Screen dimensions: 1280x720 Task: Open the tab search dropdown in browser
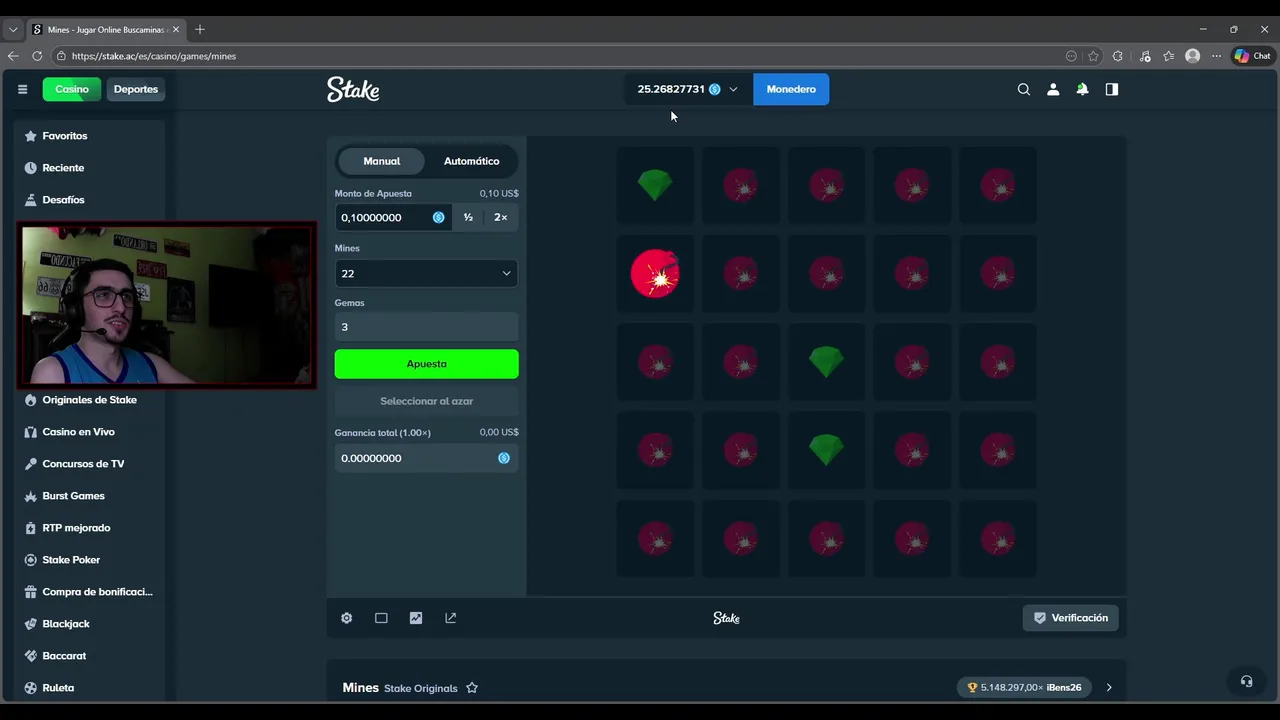click(13, 29)
